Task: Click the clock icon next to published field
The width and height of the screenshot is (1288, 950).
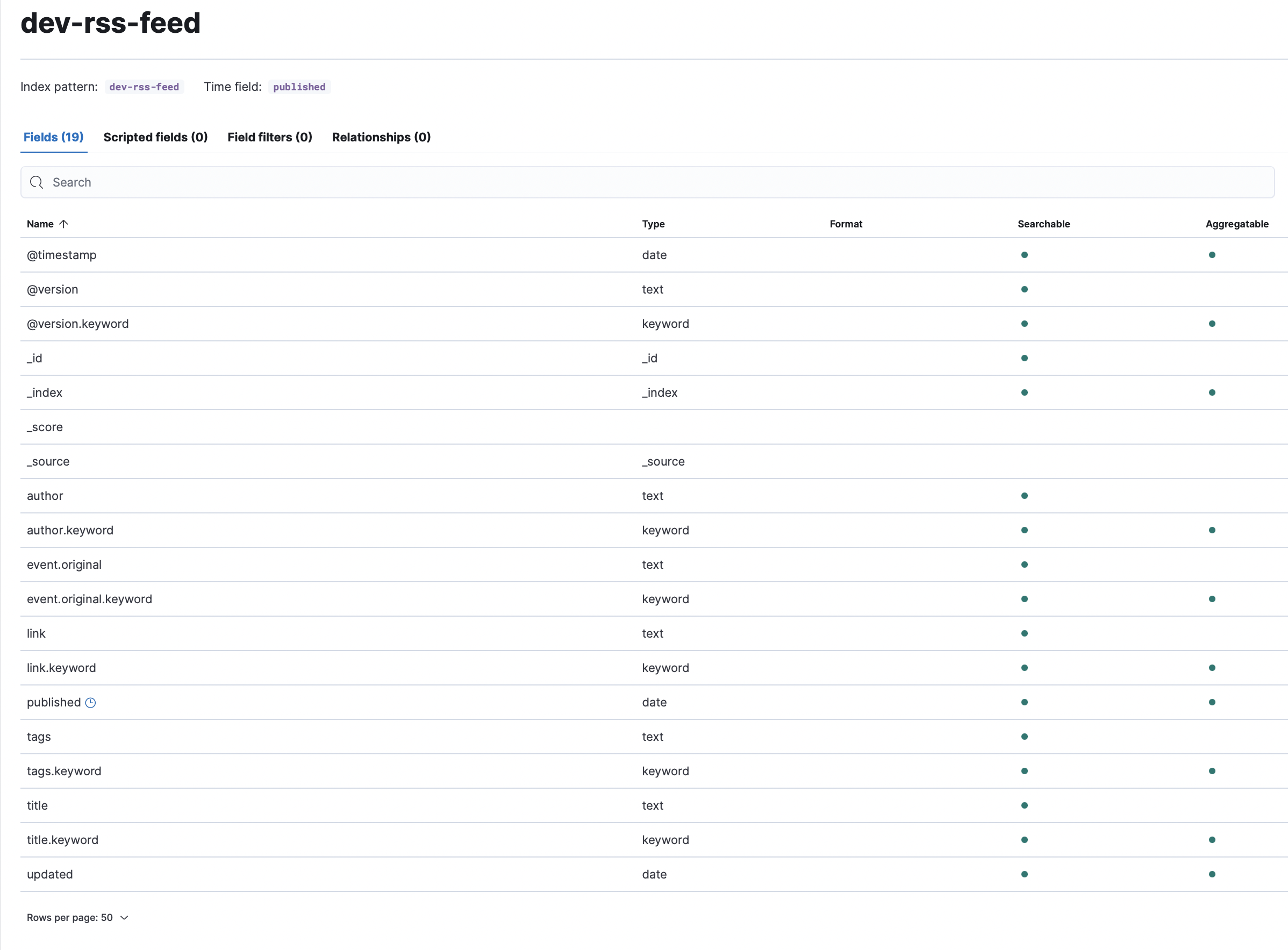Action: coord(90,702)
